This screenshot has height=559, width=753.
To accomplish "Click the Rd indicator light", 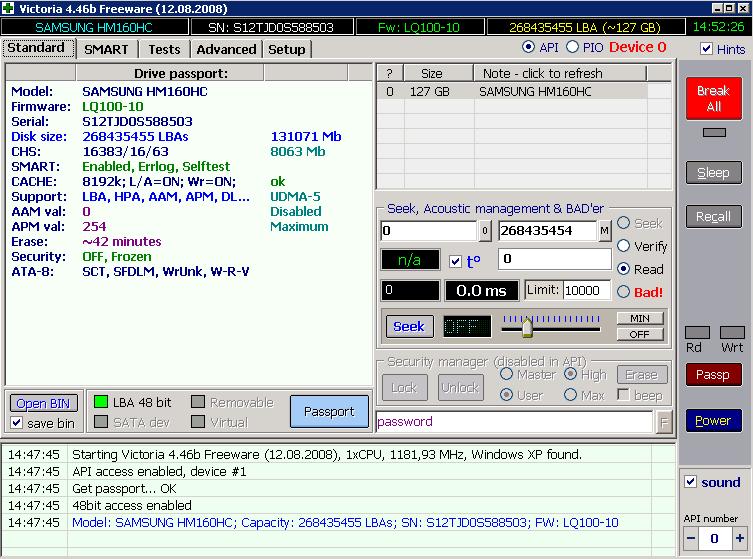I will 697,332.
